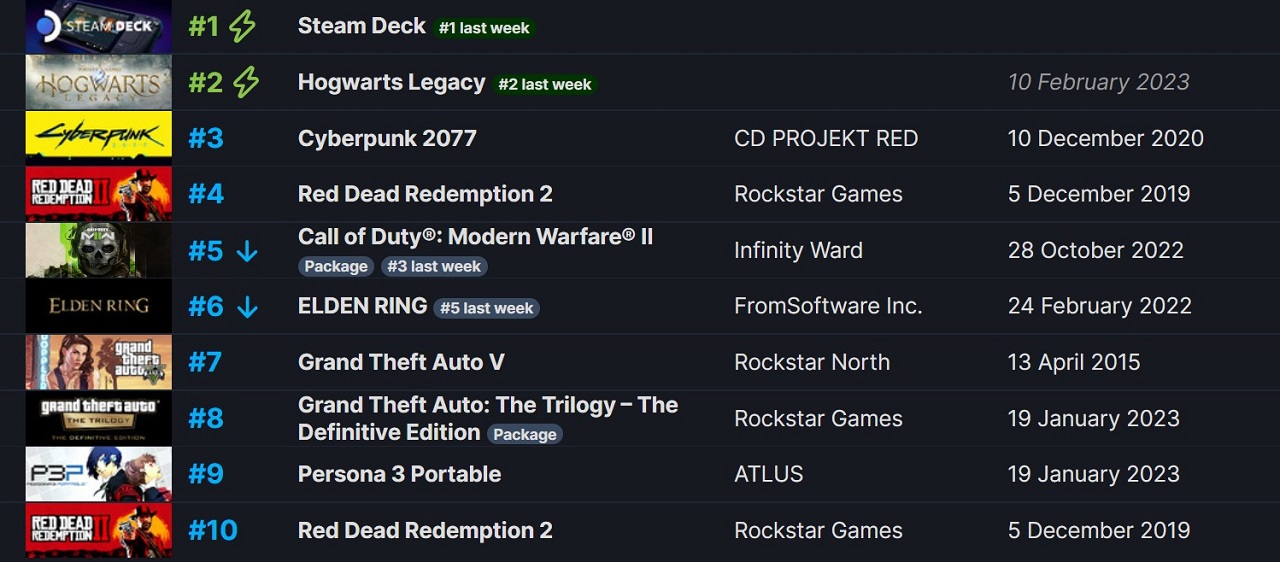
Task: Click the CD PROJEKT RED developer name
Action: (826, 138)
